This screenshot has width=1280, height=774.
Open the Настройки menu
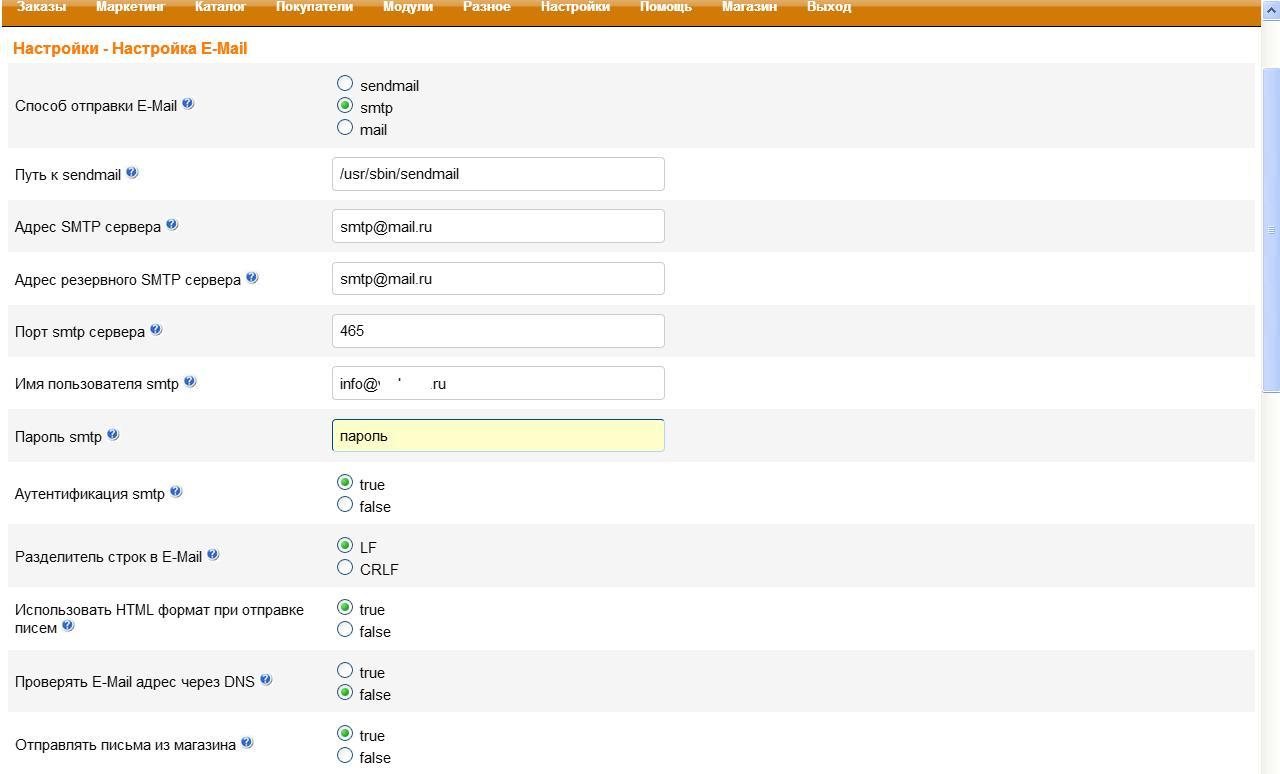click(574, 7)
